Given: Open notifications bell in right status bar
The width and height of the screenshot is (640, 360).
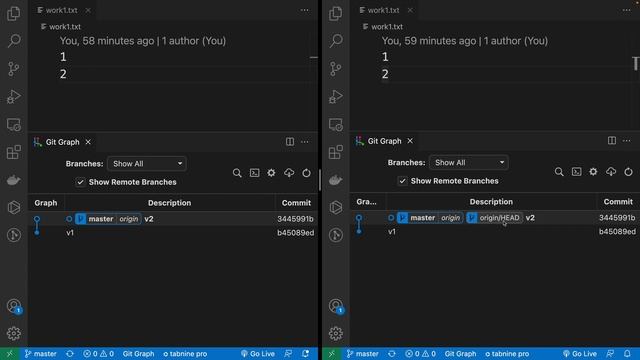Looking at the screenshot, I should coord(627,354).
